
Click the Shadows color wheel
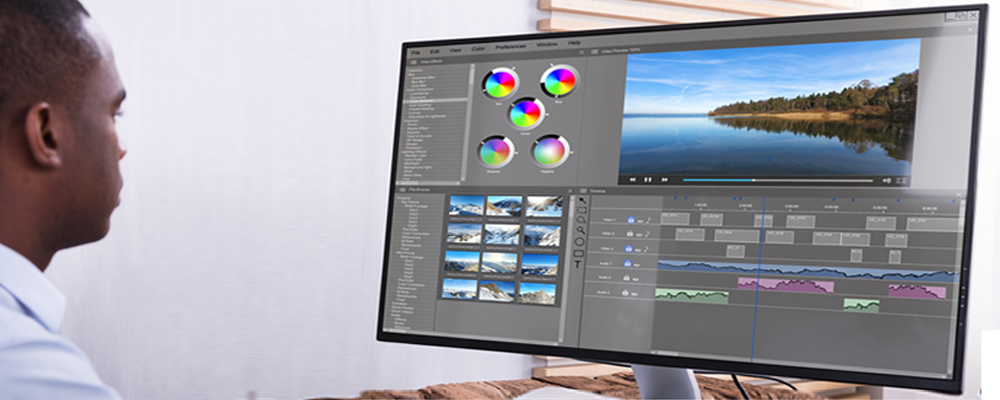(494, 152)
